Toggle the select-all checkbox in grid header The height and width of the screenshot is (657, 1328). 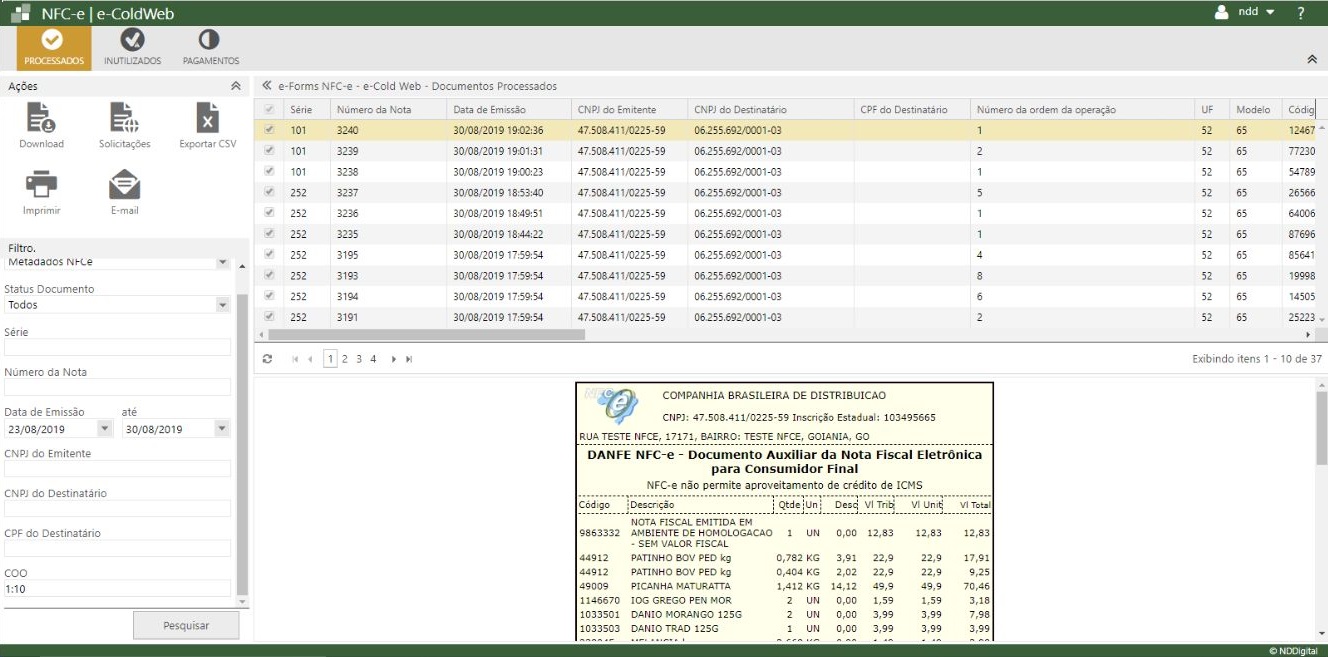[x=268, y=109]
